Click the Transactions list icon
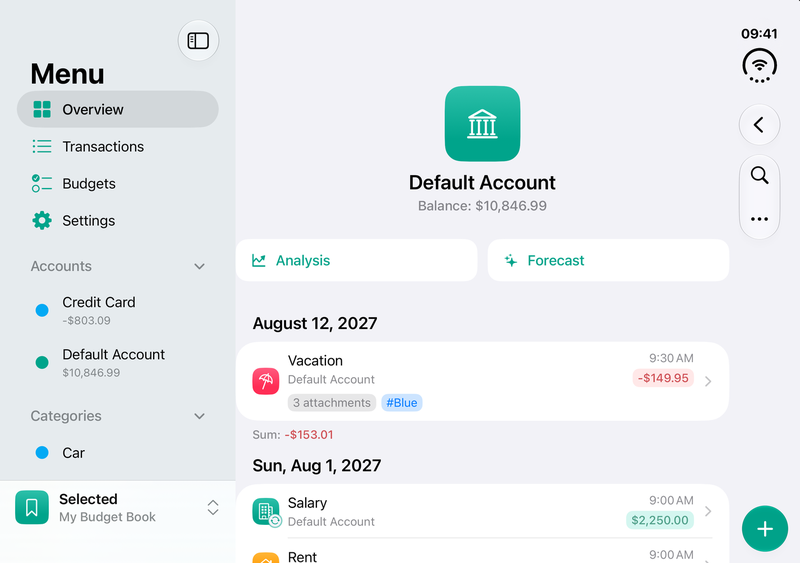 point(42,146)
